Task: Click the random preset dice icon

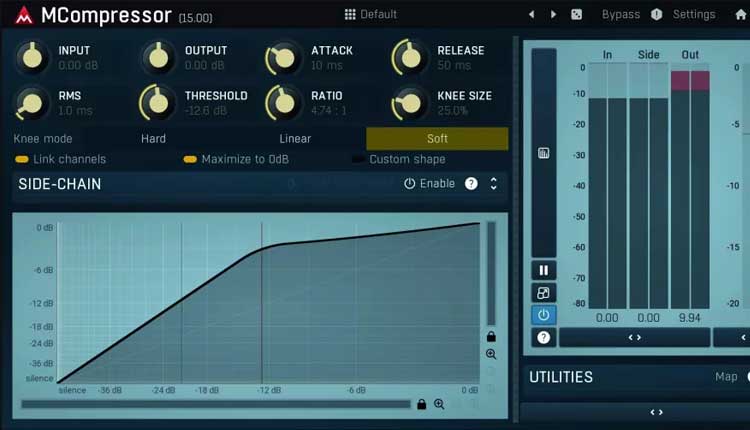Action: point(576,14)
